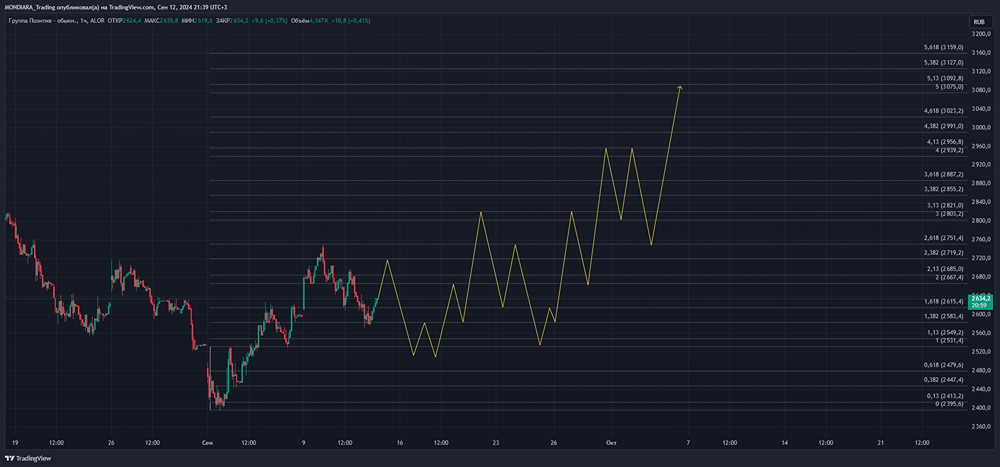Click the 23 date label on time axis
The image size is (1000, 467).
point(496,442)
